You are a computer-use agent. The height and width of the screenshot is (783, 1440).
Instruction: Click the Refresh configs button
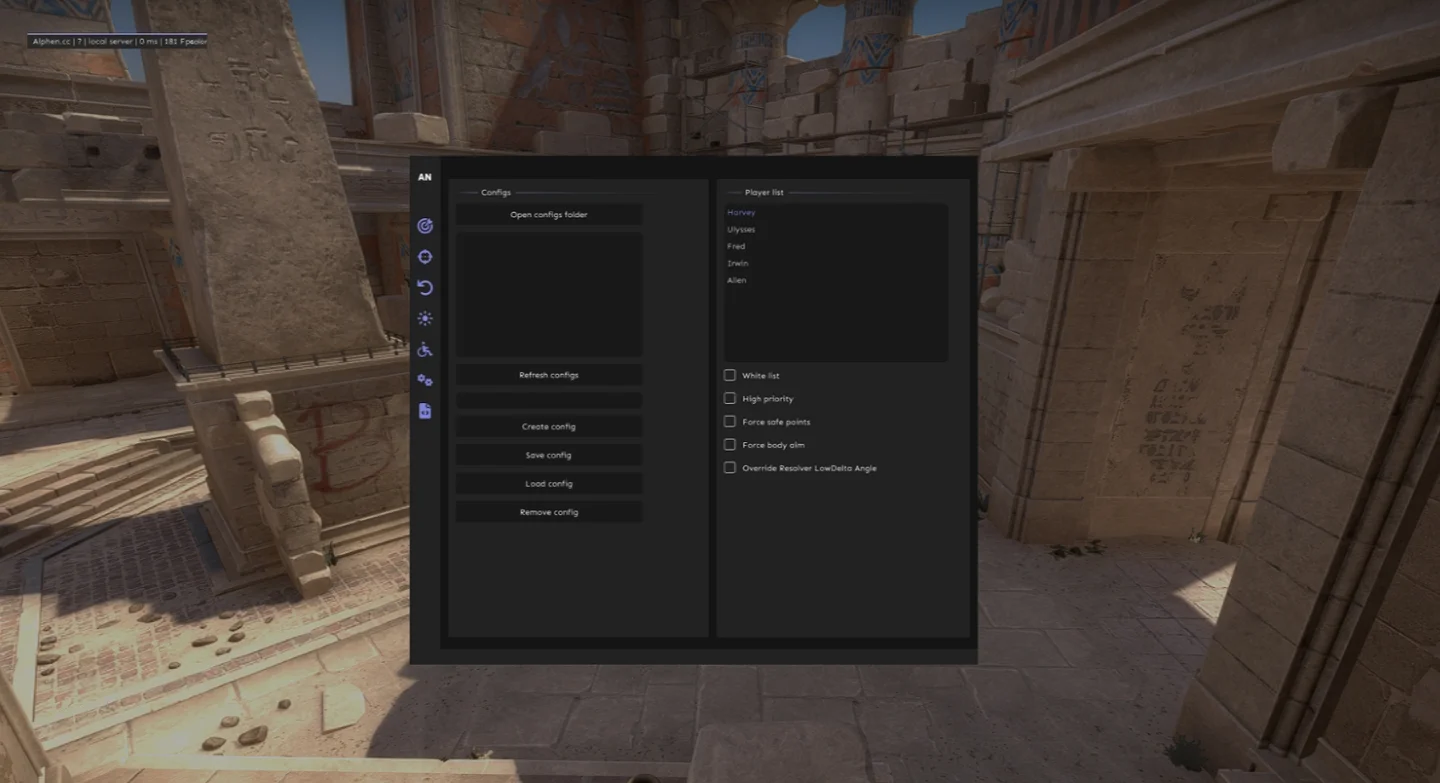[x=549, y=375]
